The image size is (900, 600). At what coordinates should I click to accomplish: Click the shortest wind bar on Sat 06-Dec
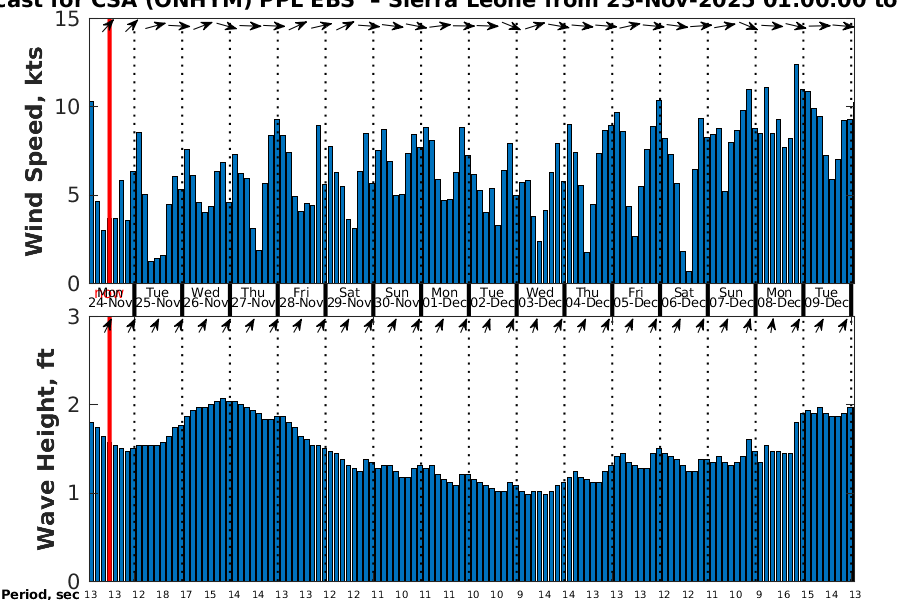pyautogui.click(x=689, y=277)
